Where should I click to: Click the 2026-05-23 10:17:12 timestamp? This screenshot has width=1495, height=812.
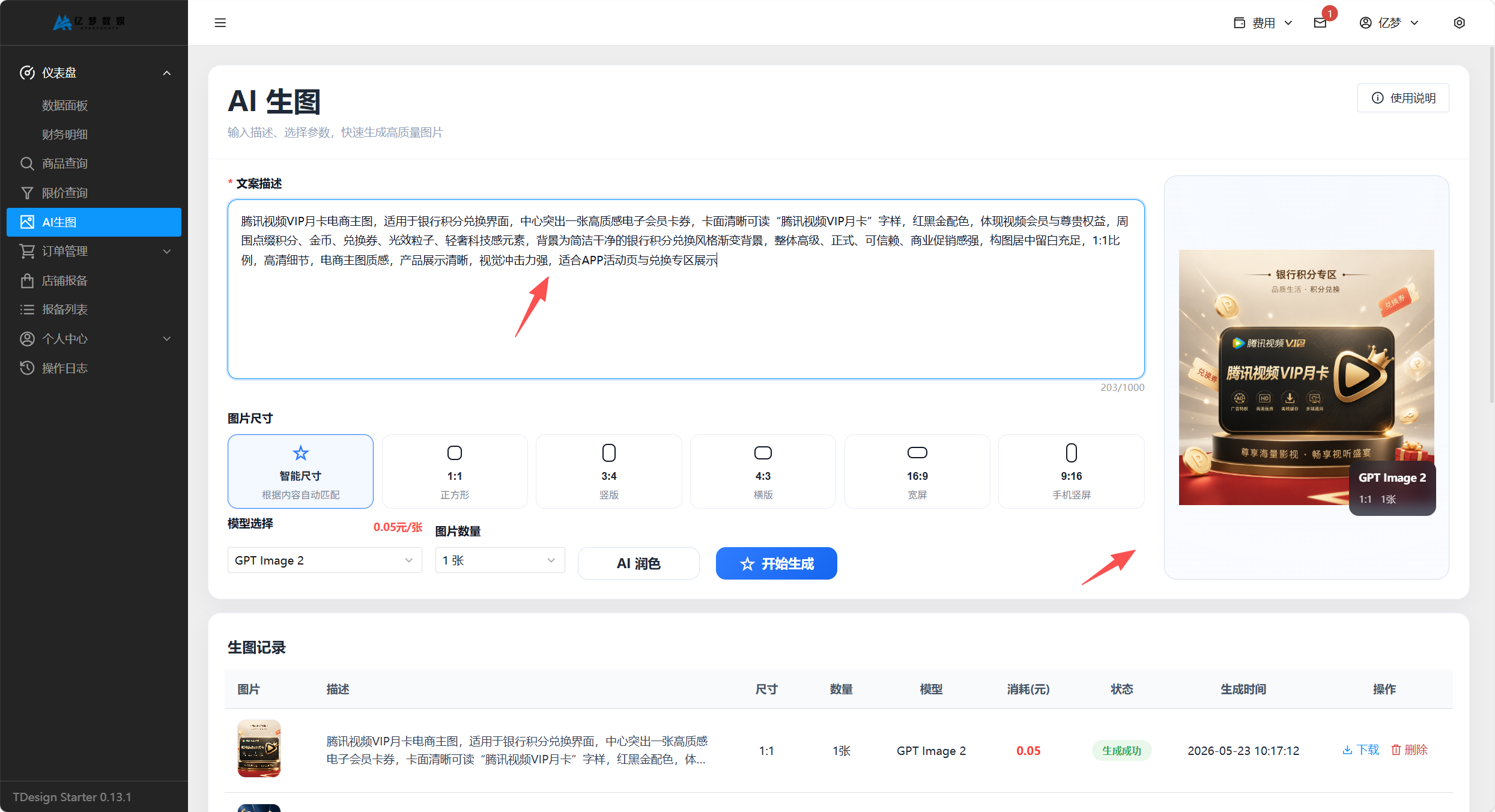1243,751
